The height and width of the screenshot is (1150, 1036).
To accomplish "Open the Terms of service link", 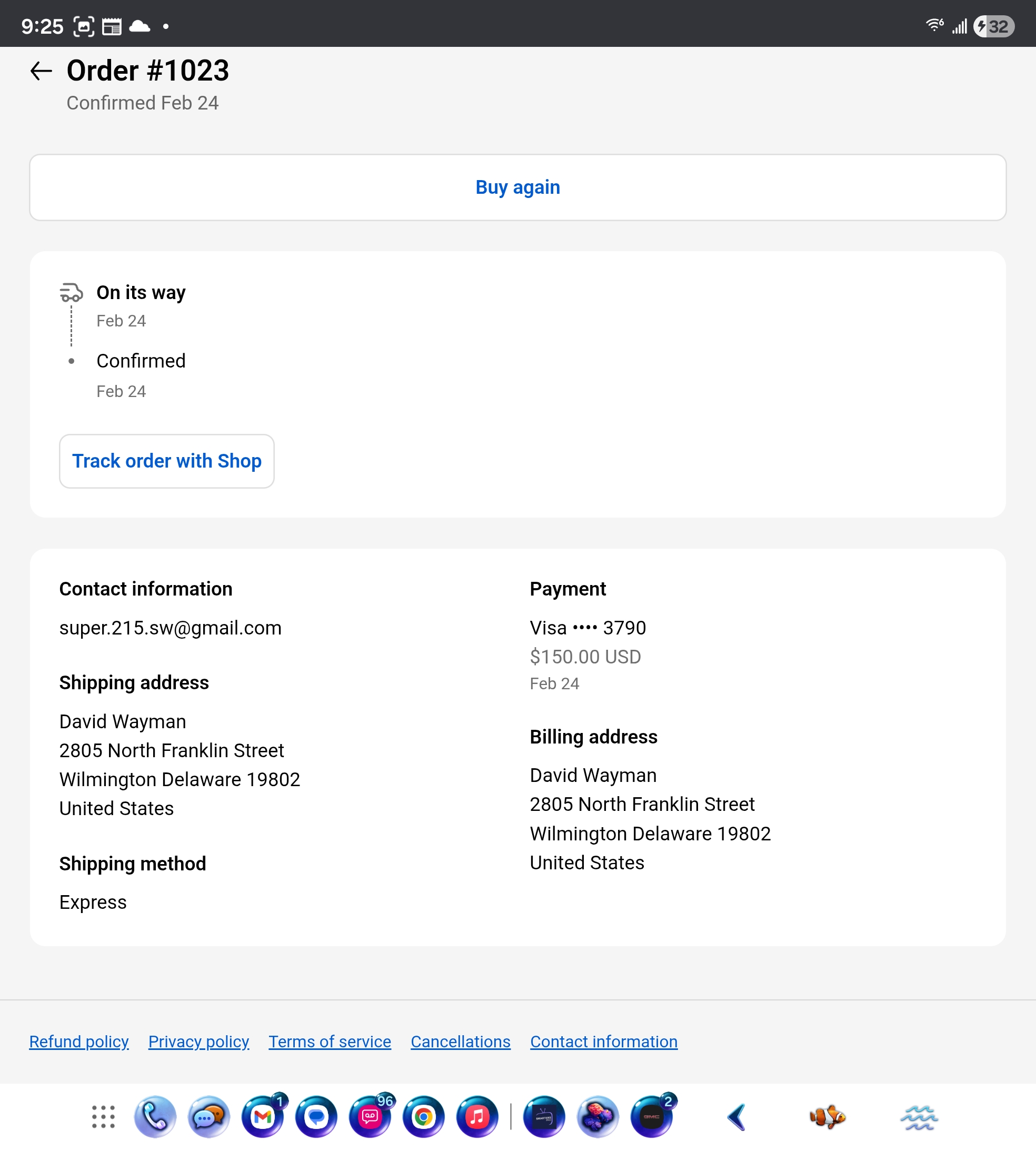I will coord(330,1041).
